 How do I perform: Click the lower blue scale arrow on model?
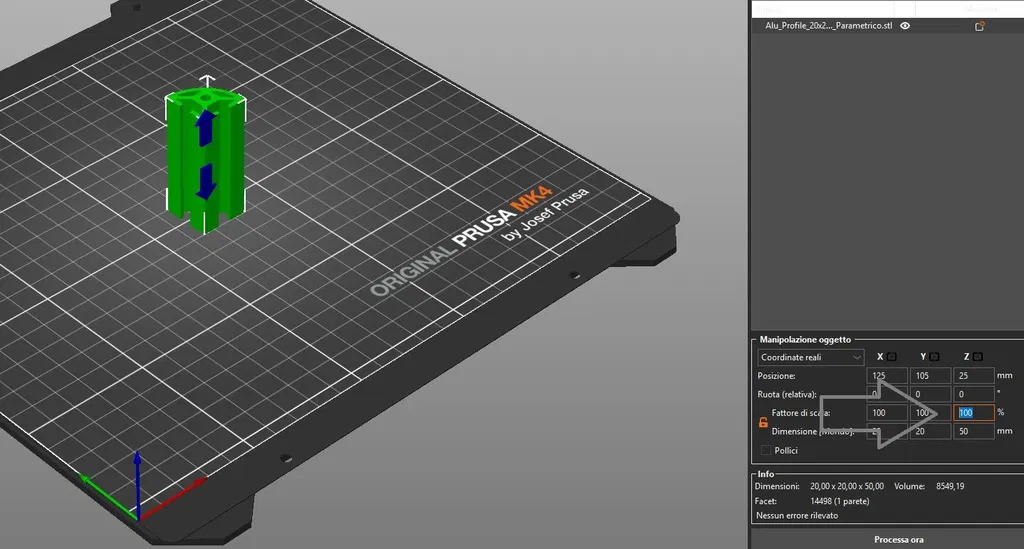[206, 181]
